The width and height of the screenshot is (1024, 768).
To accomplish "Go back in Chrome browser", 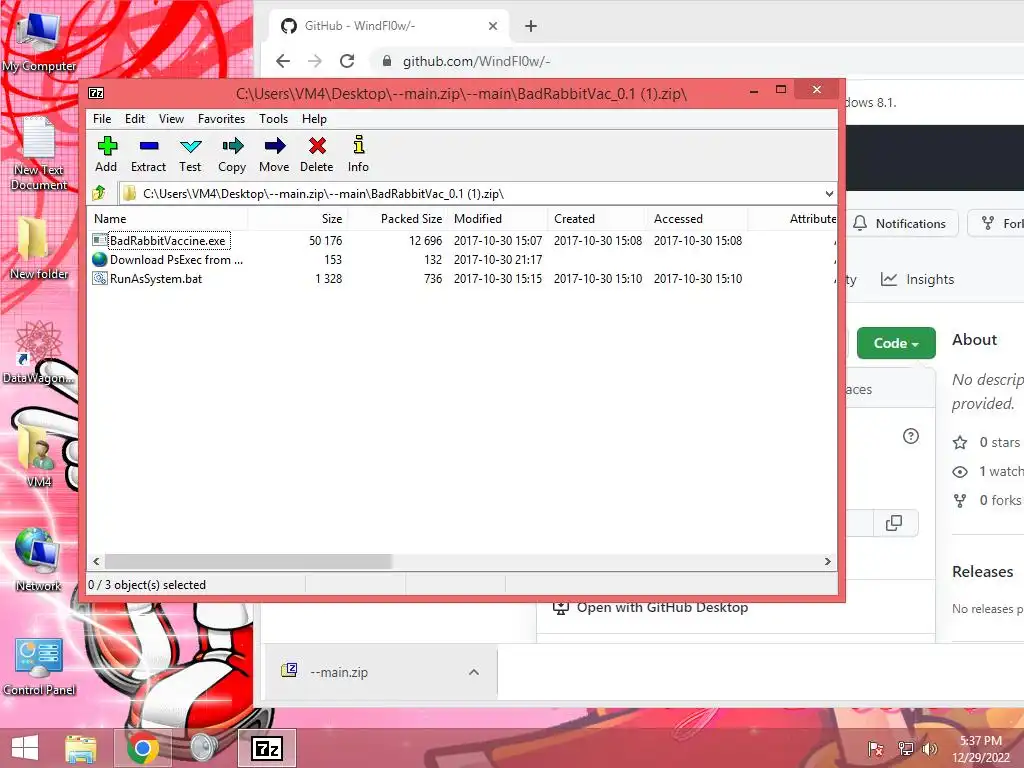I will point(283,61).
